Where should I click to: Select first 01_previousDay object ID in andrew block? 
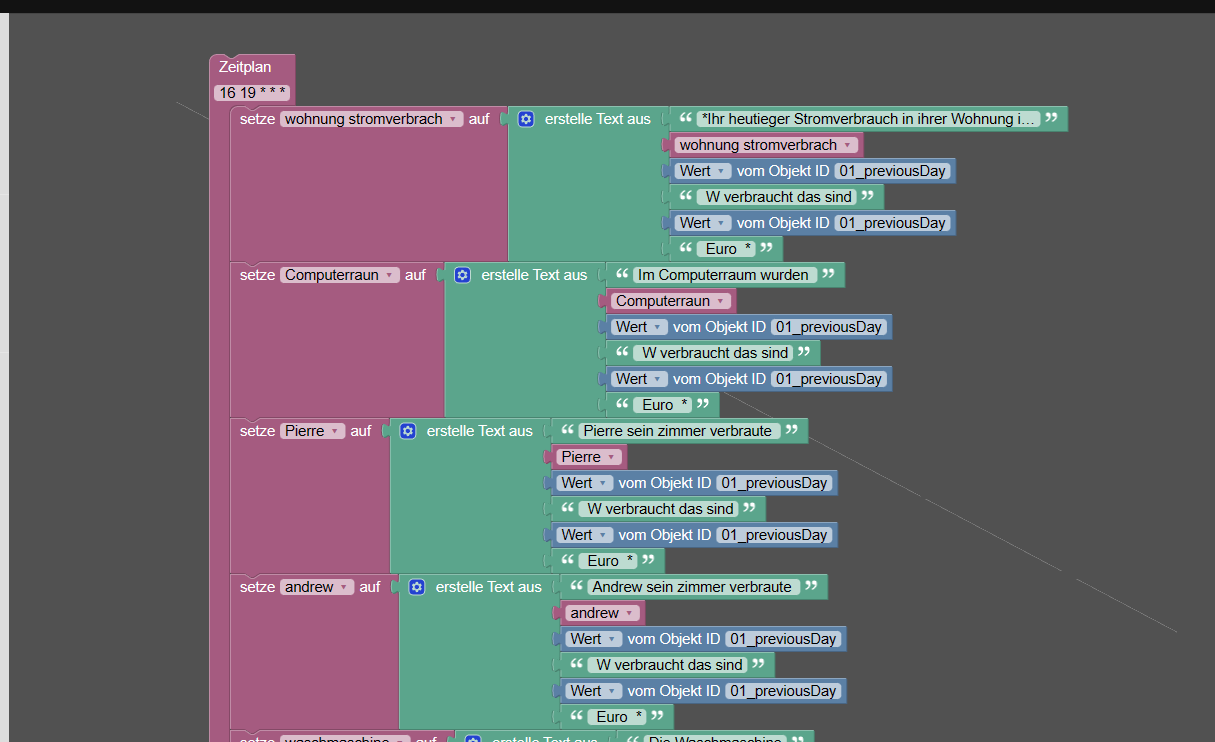coord(784,639)
